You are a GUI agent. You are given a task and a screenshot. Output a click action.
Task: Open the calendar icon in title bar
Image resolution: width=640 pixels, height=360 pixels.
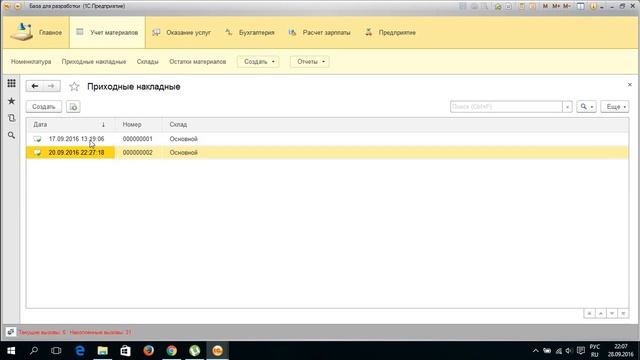point(532,6)
